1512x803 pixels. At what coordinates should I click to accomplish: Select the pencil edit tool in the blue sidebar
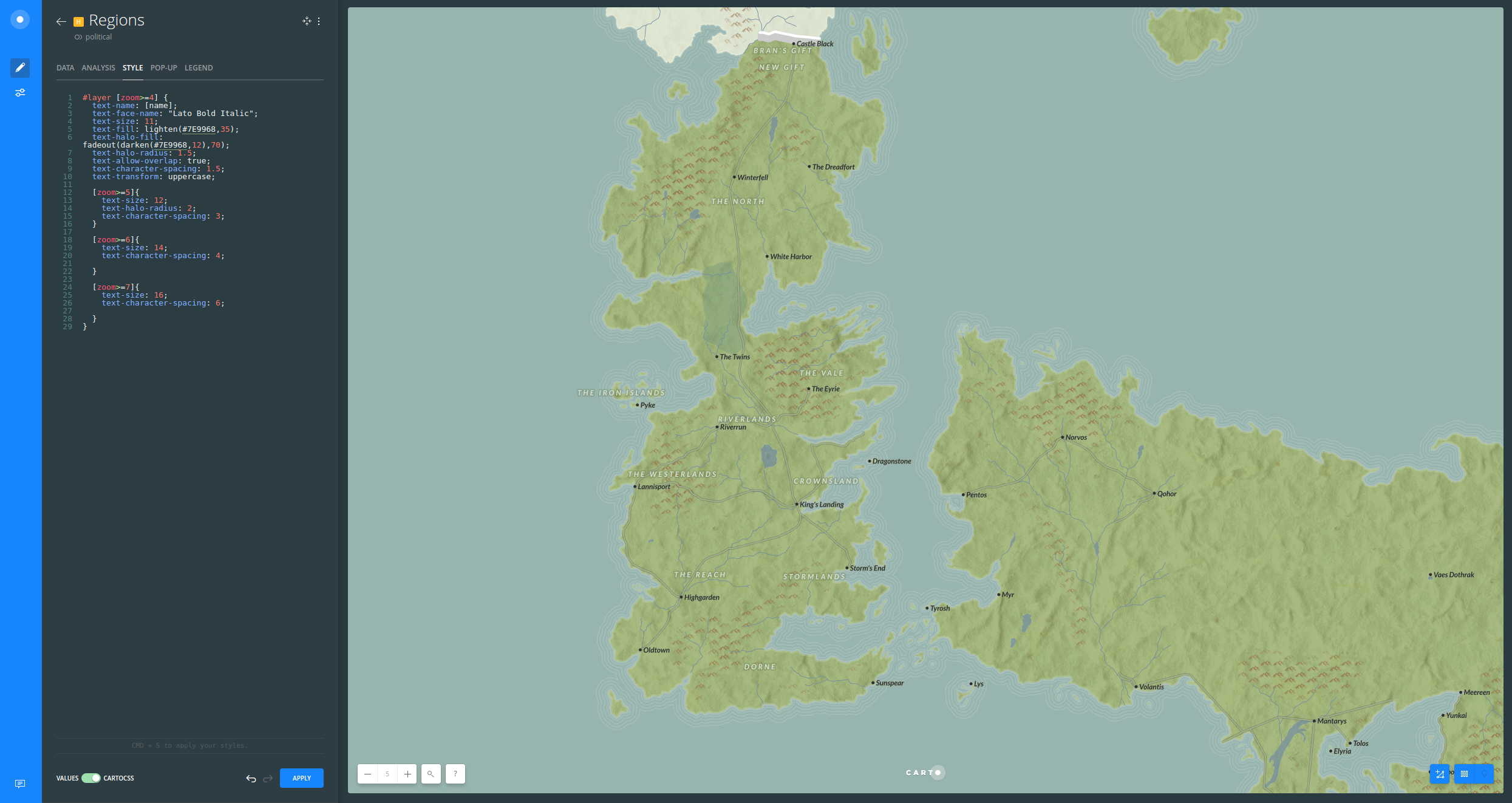[x=20, y=68]
